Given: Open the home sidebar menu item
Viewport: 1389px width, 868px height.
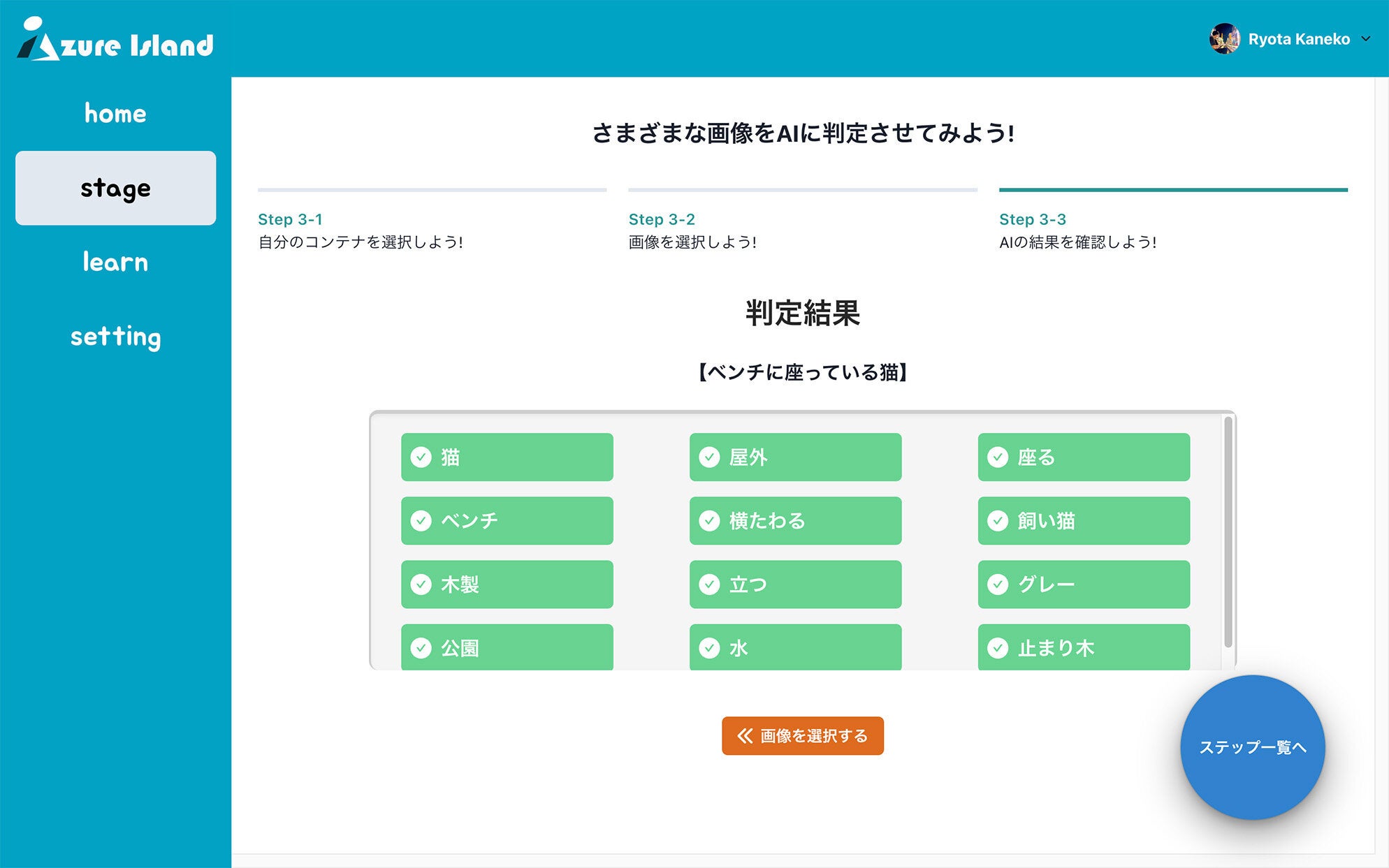Looking at the screenshot, I should click(115, 113).
